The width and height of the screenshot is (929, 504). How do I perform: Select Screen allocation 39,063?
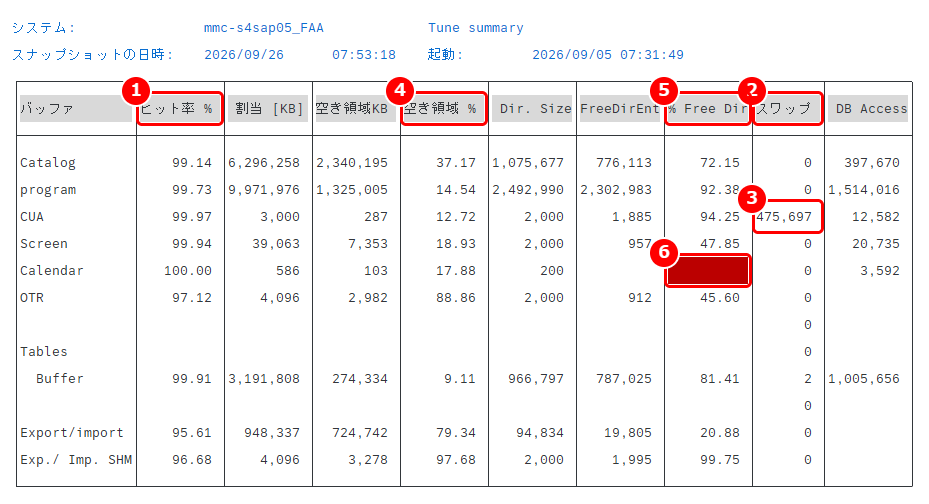[x=276, y=243]
